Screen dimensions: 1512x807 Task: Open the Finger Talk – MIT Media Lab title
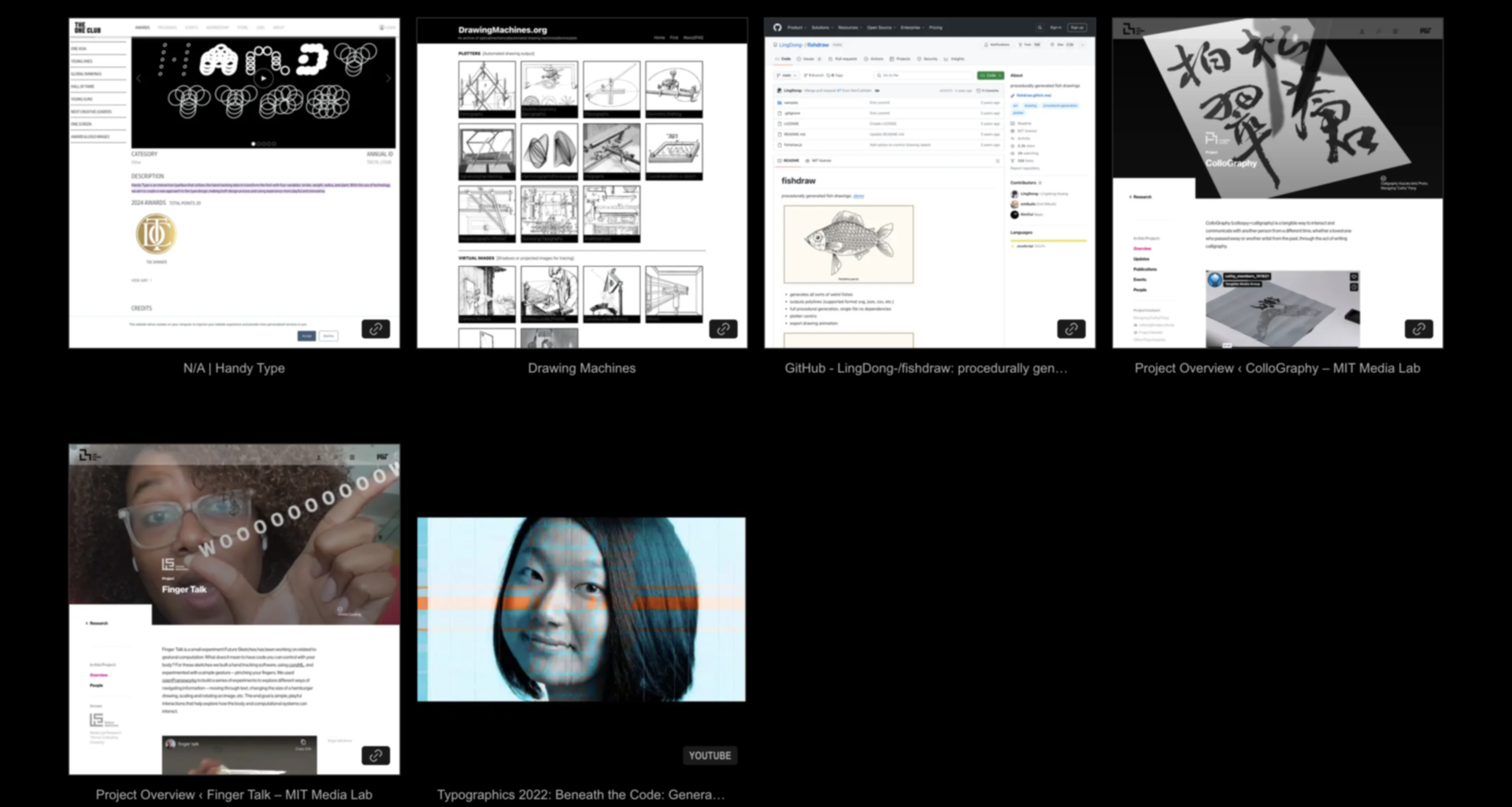coord(234,795)
